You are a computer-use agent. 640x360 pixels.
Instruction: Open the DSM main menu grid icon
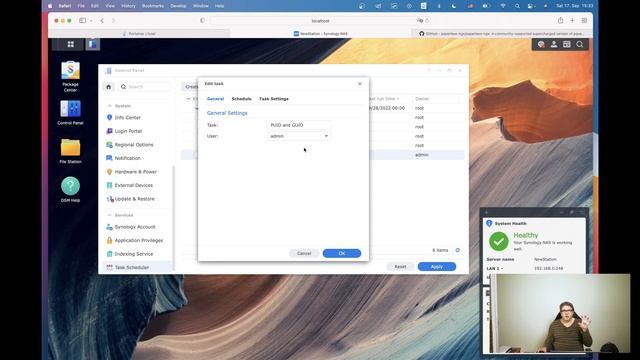pos(71,44)
